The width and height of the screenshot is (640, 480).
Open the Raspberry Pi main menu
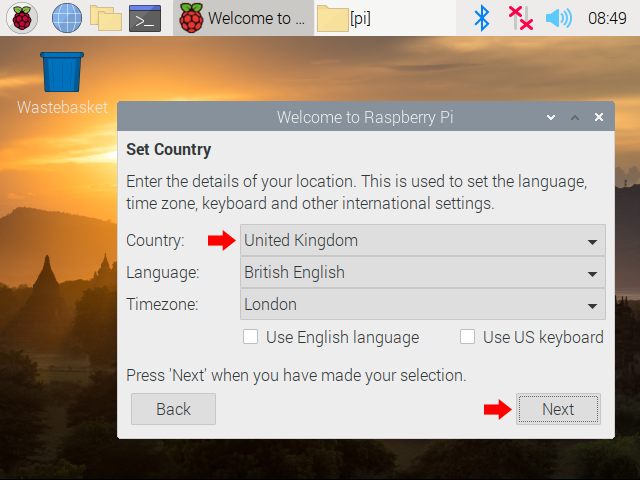22,18
